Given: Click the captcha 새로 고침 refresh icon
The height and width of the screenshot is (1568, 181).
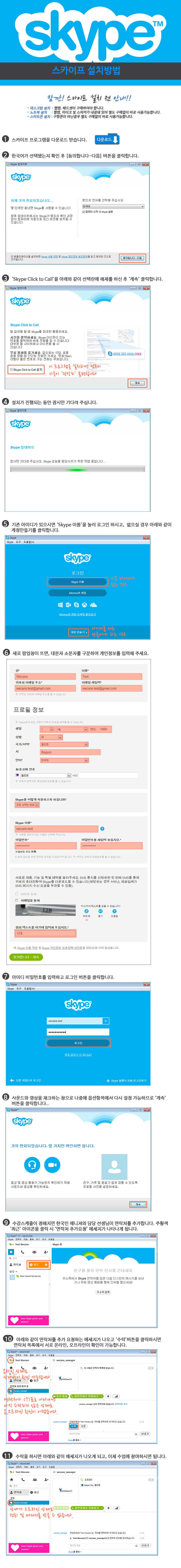Looking at the screenshot, I should tap(86, 911).
